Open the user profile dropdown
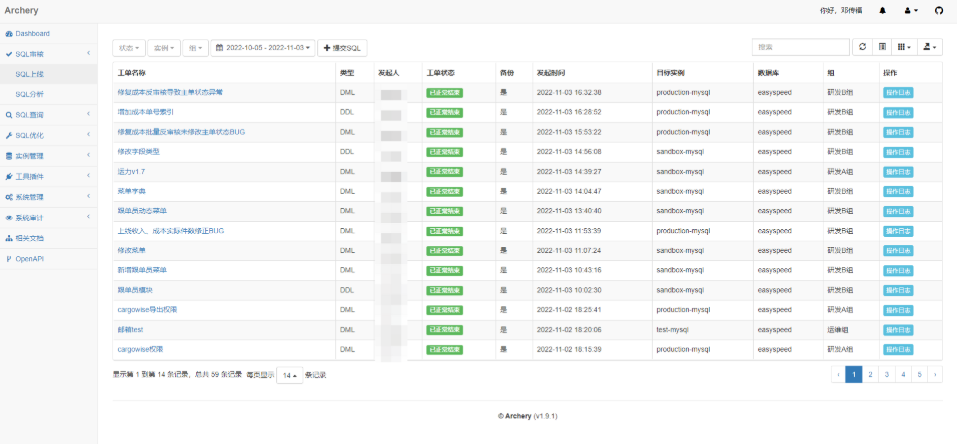957x444 pixels. coord(911,10)
